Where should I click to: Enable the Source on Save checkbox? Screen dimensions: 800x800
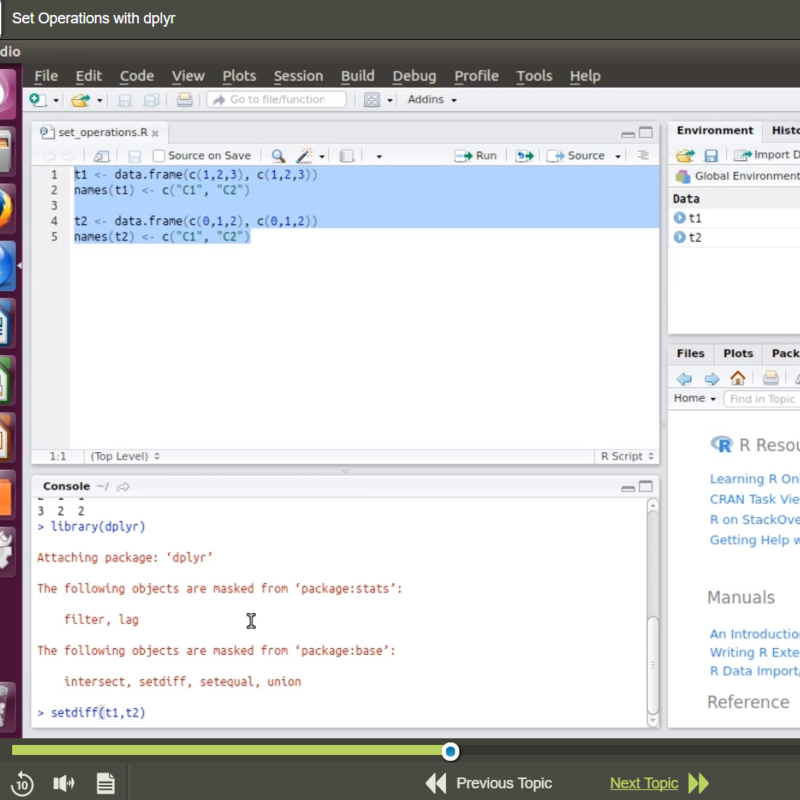coord(159,155)
